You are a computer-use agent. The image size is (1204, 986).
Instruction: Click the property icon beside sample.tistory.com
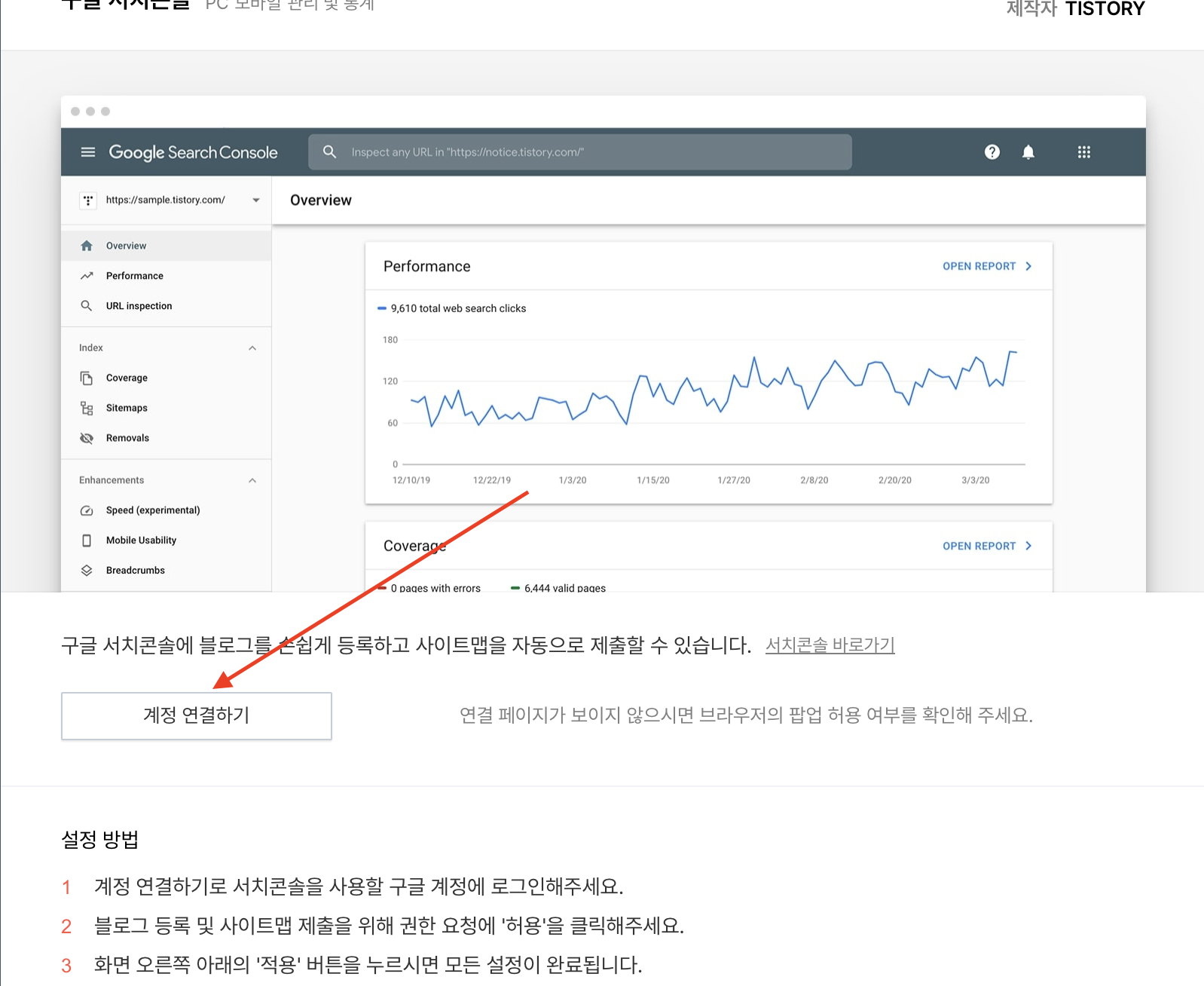(88, 200)
